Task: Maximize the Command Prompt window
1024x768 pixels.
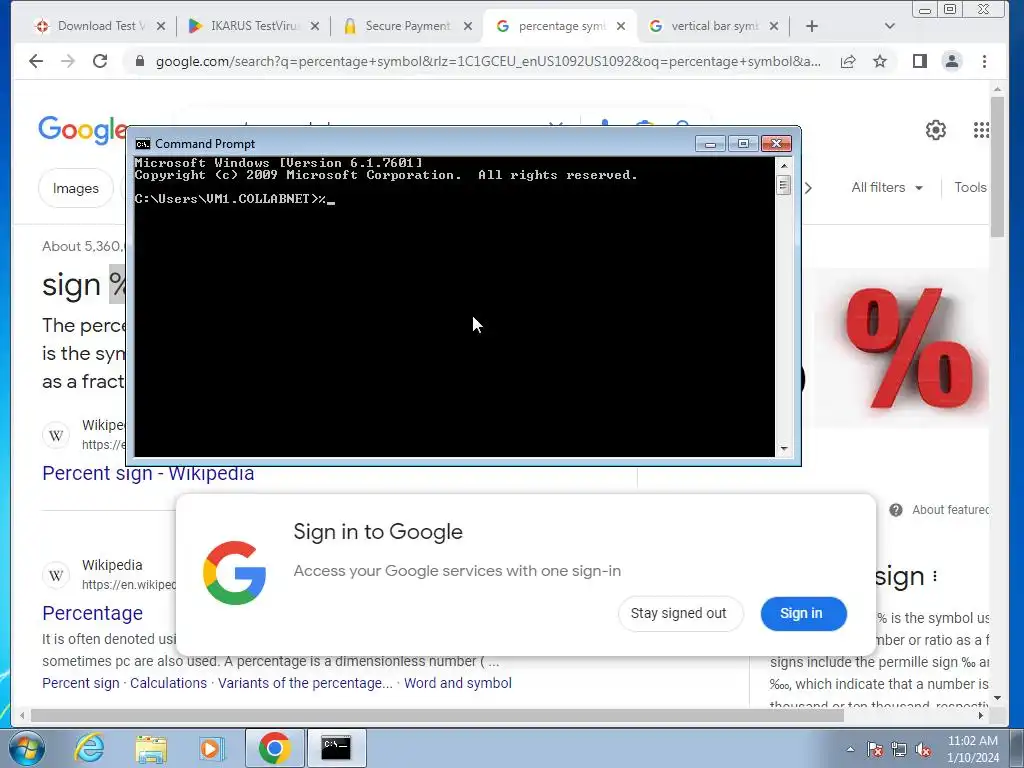Action: click(743, 144)
